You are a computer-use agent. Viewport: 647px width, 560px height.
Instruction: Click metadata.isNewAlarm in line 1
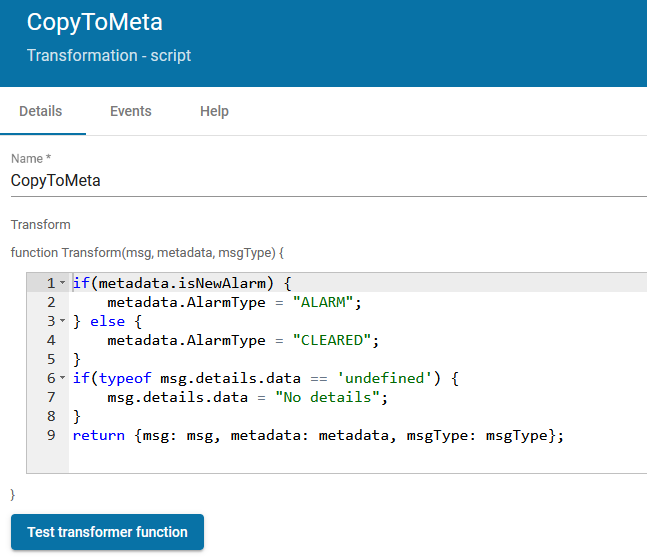point(182,283)
